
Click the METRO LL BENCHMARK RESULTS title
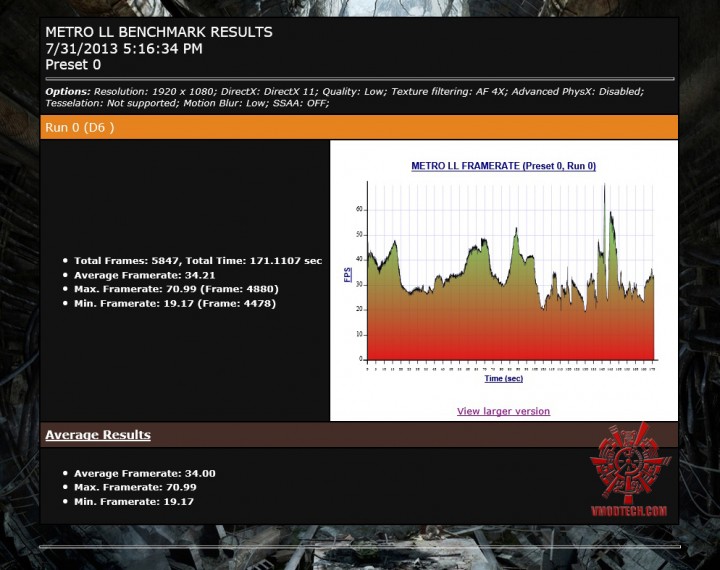(x=159, y=32)
